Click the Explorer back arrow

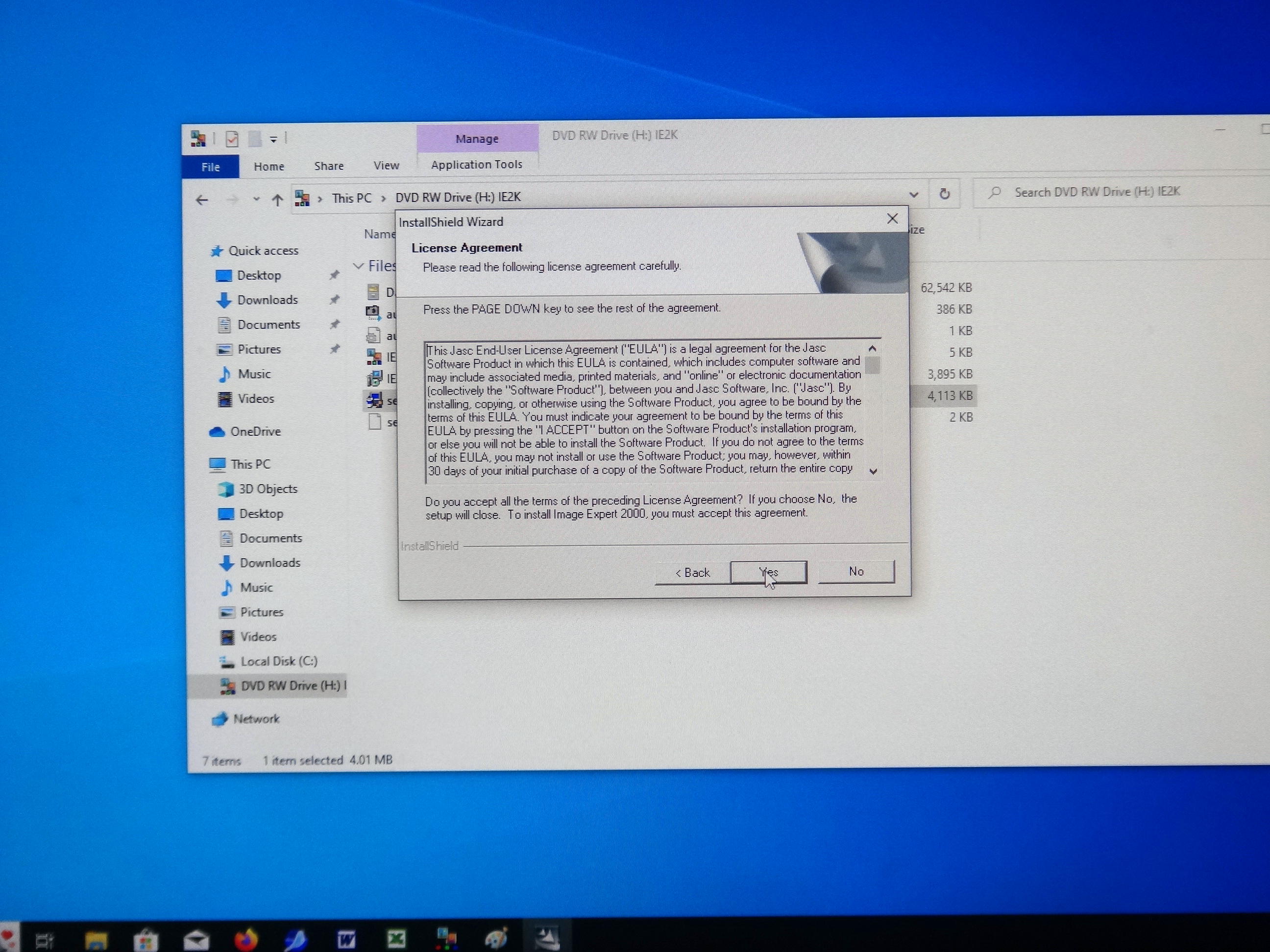coord(201,200)
